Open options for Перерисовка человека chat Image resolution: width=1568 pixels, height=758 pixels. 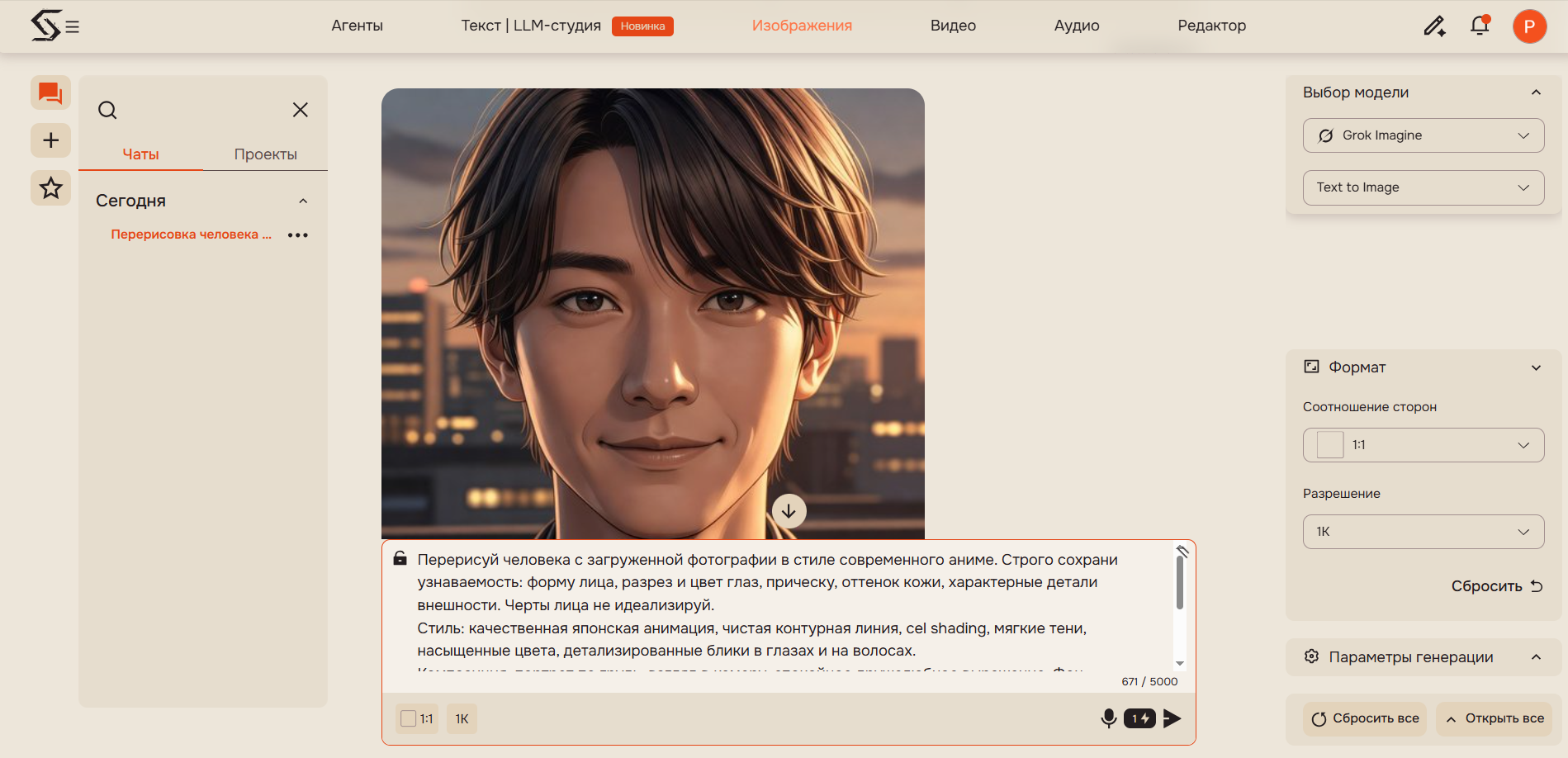coord(298,235)
